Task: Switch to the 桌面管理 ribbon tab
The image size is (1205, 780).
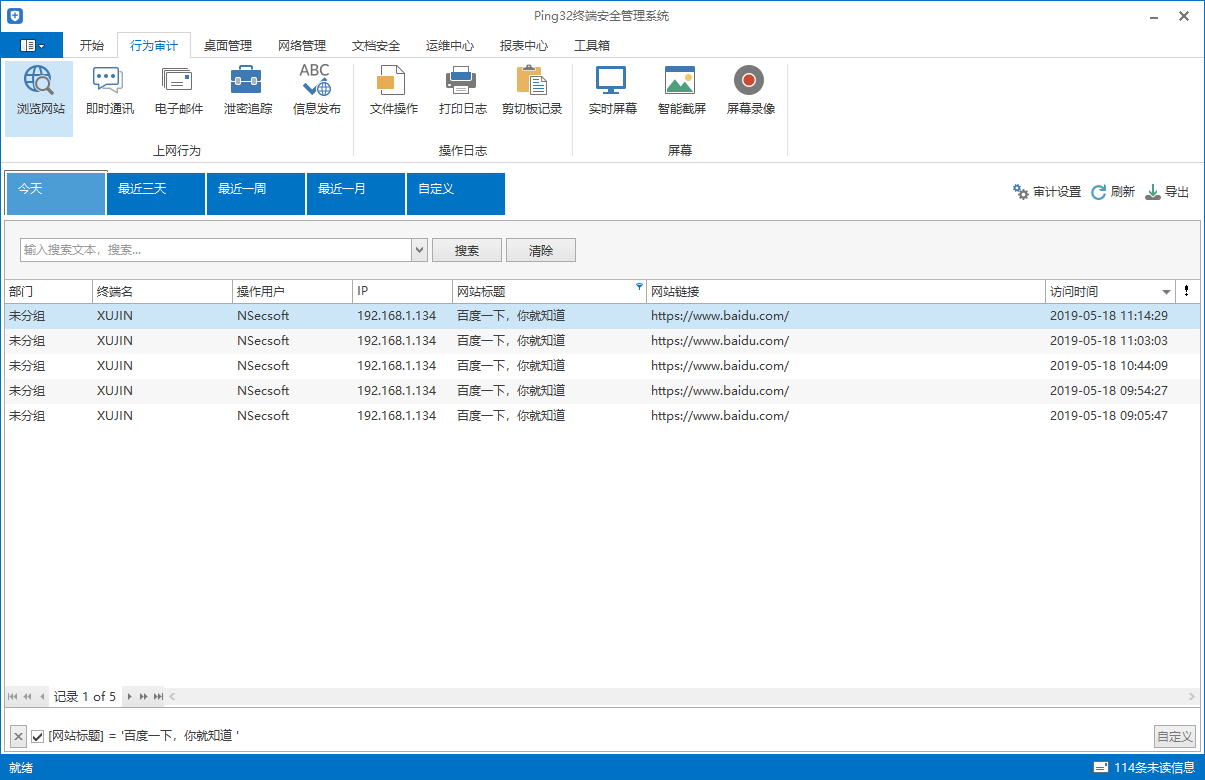Action: pos(228,45)
